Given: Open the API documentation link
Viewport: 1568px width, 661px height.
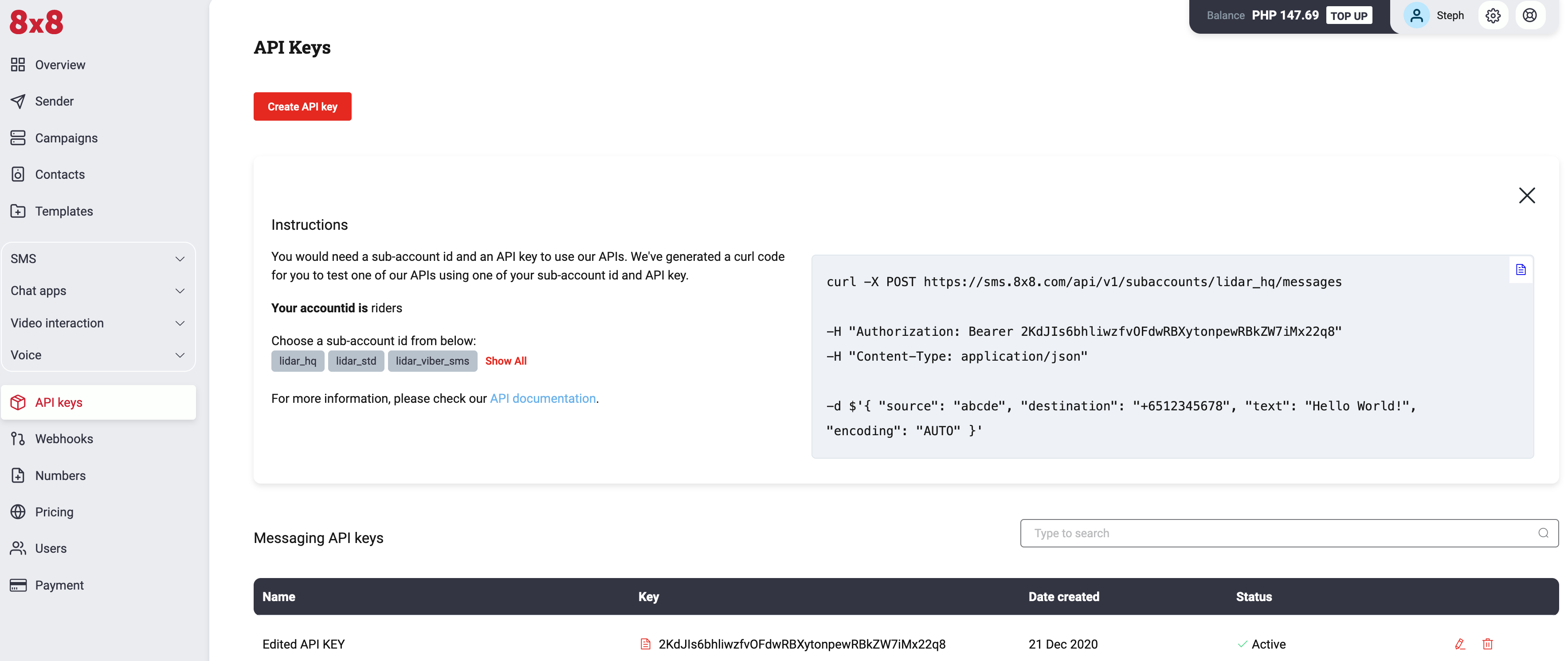Looking at the screenshot, I should pyautogui.click(x=542, y=398).
